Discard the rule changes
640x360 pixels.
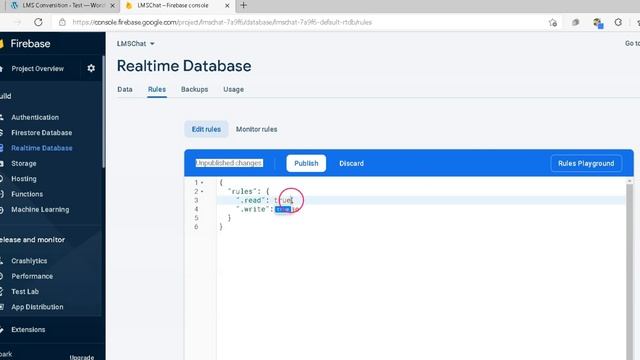click(351, 163)
